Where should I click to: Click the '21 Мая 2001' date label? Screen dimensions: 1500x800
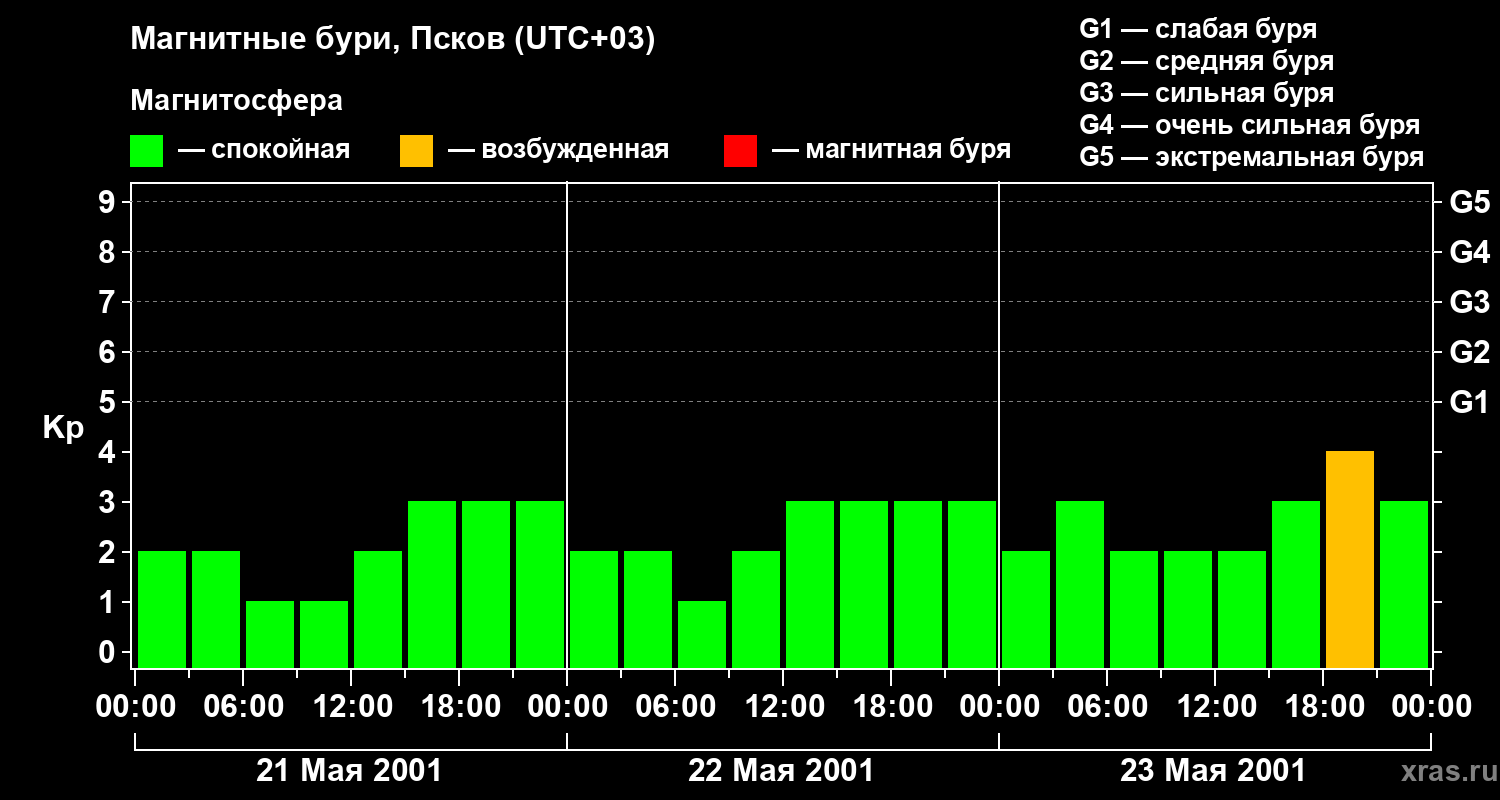click(x=349, y=770)
